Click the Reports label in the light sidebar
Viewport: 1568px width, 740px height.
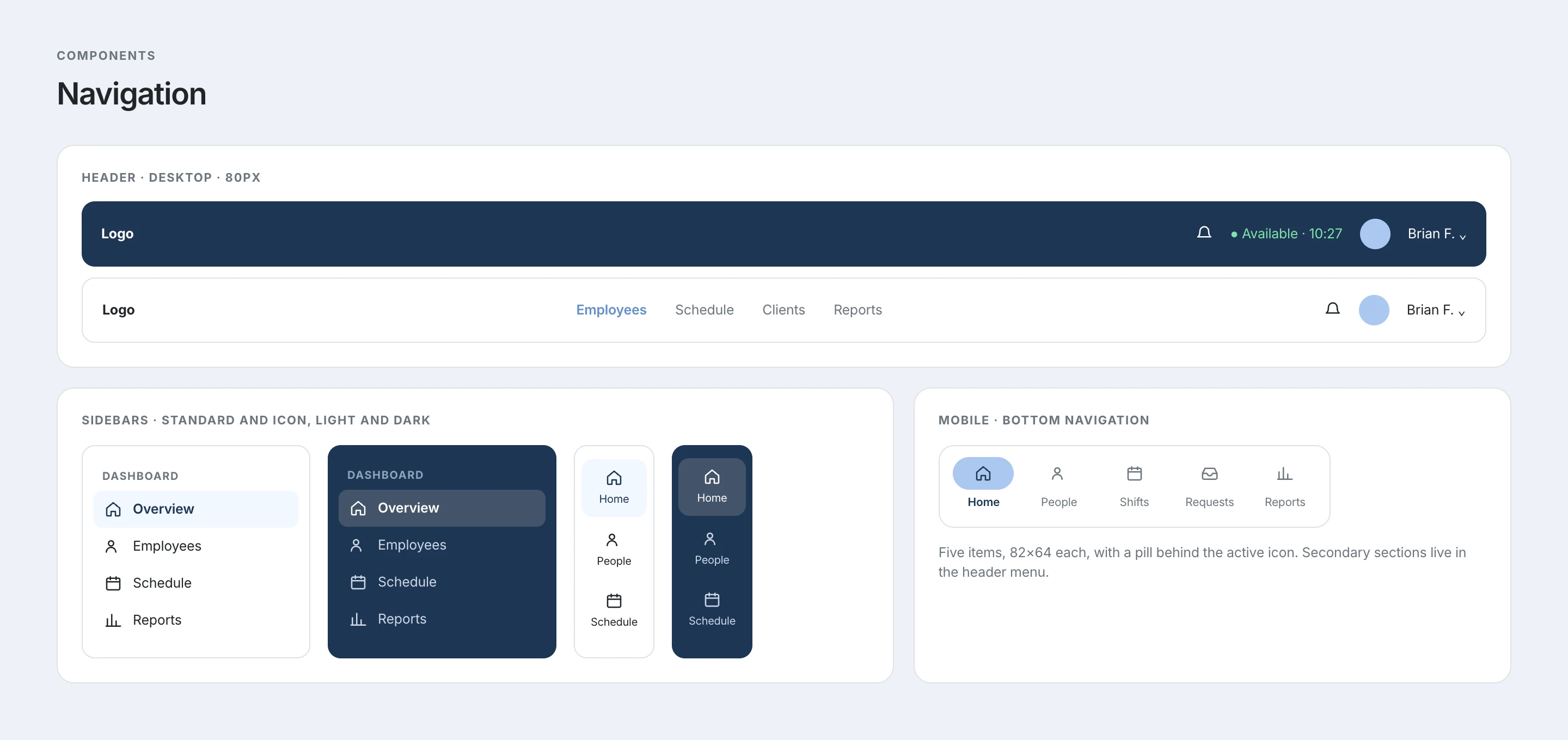pyautogui.click(x=157, y=620)
